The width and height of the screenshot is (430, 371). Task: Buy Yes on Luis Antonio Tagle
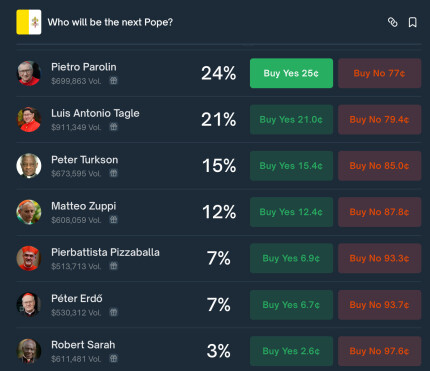tap(291, 120)
